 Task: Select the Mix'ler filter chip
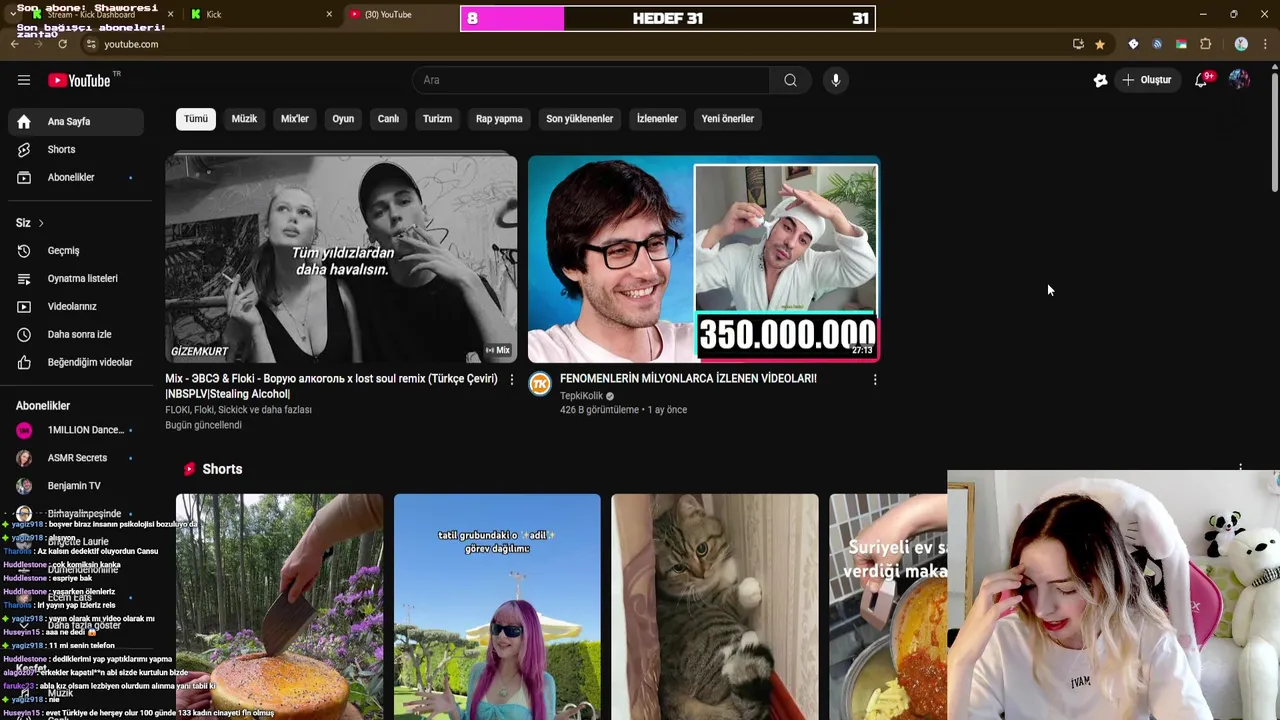tap(295, 119)
